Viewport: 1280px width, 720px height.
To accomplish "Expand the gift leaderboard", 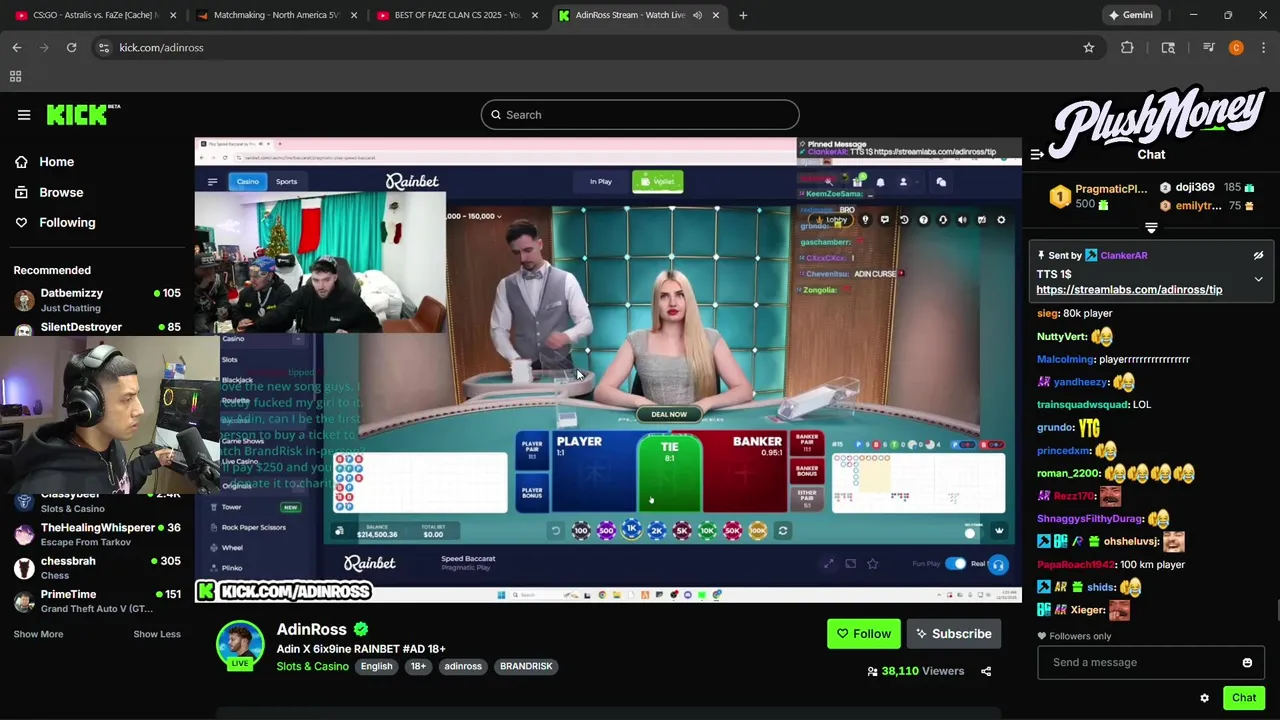I will click(1151, 229).
